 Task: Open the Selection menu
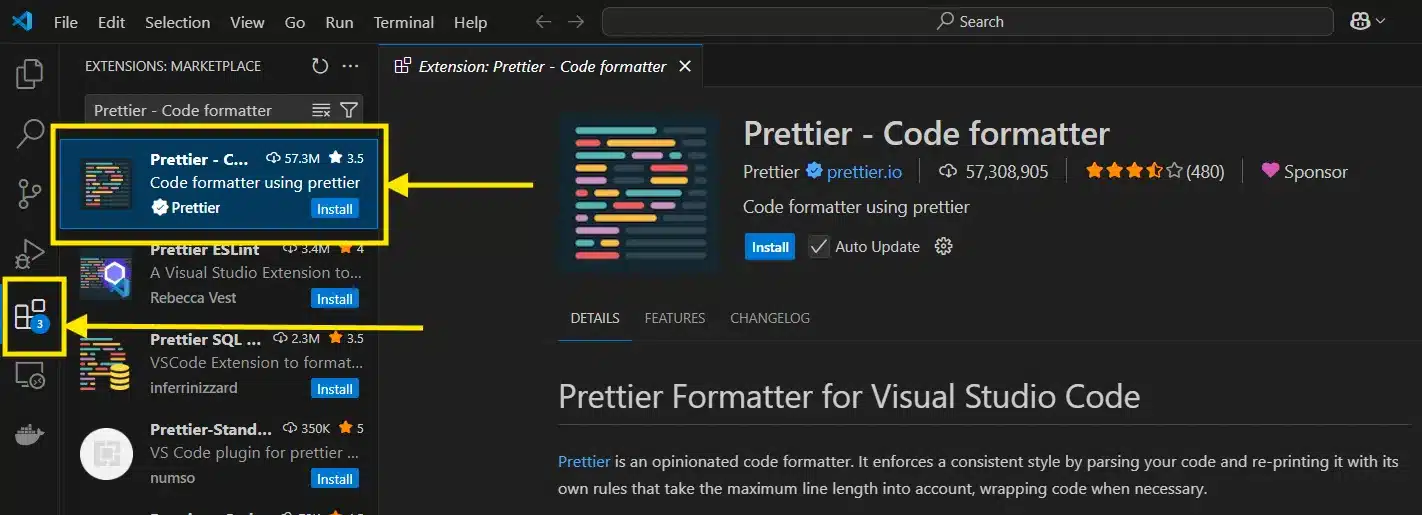tap(179, 22)
